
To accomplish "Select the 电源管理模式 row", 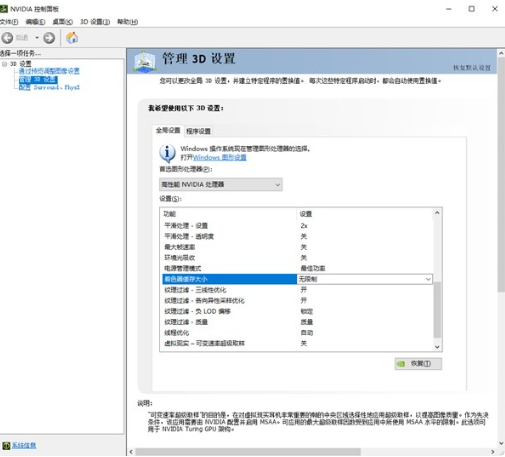I will 298,268.
